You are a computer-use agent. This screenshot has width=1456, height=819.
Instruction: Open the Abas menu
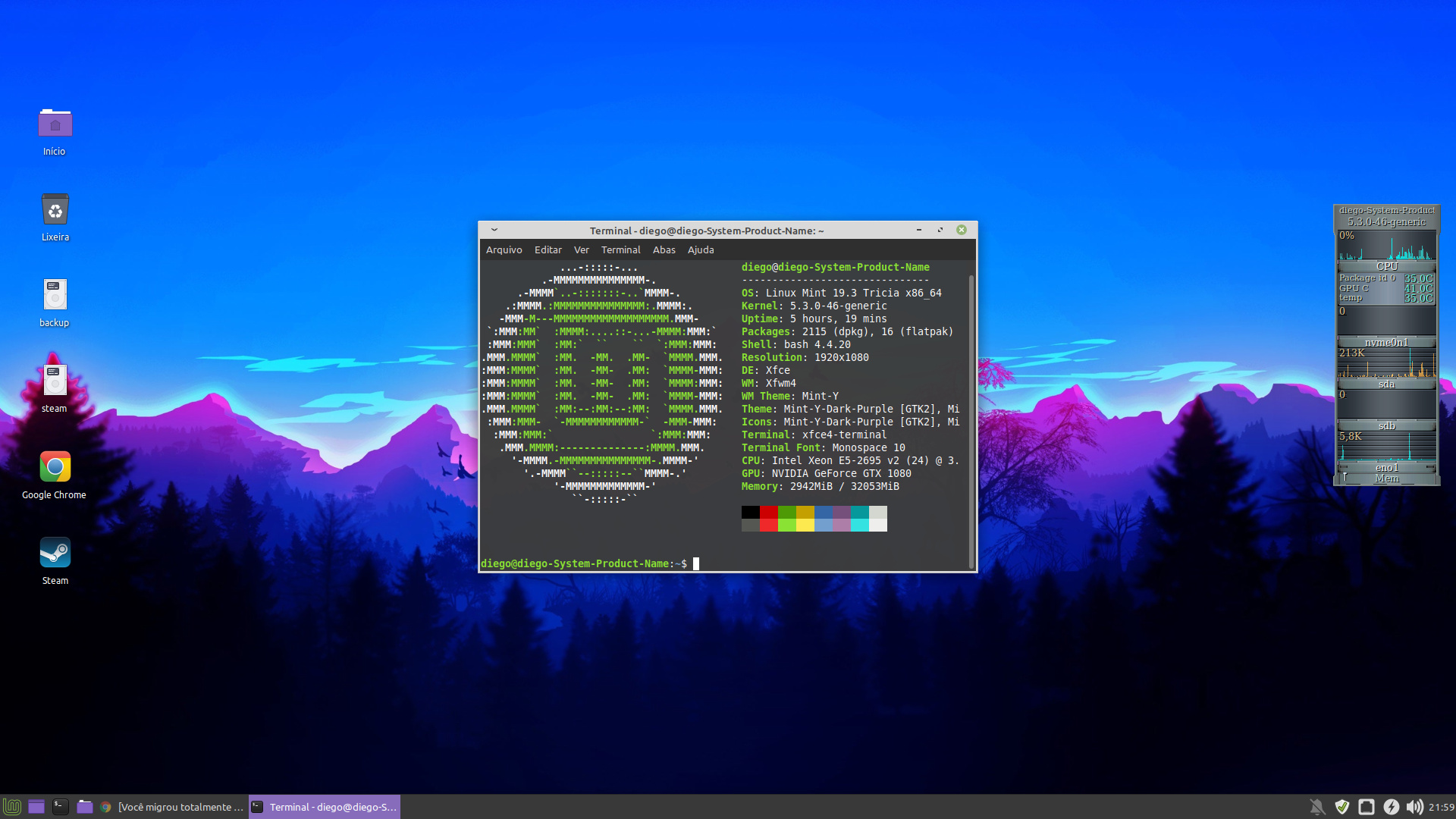click(x=664, y=249)
